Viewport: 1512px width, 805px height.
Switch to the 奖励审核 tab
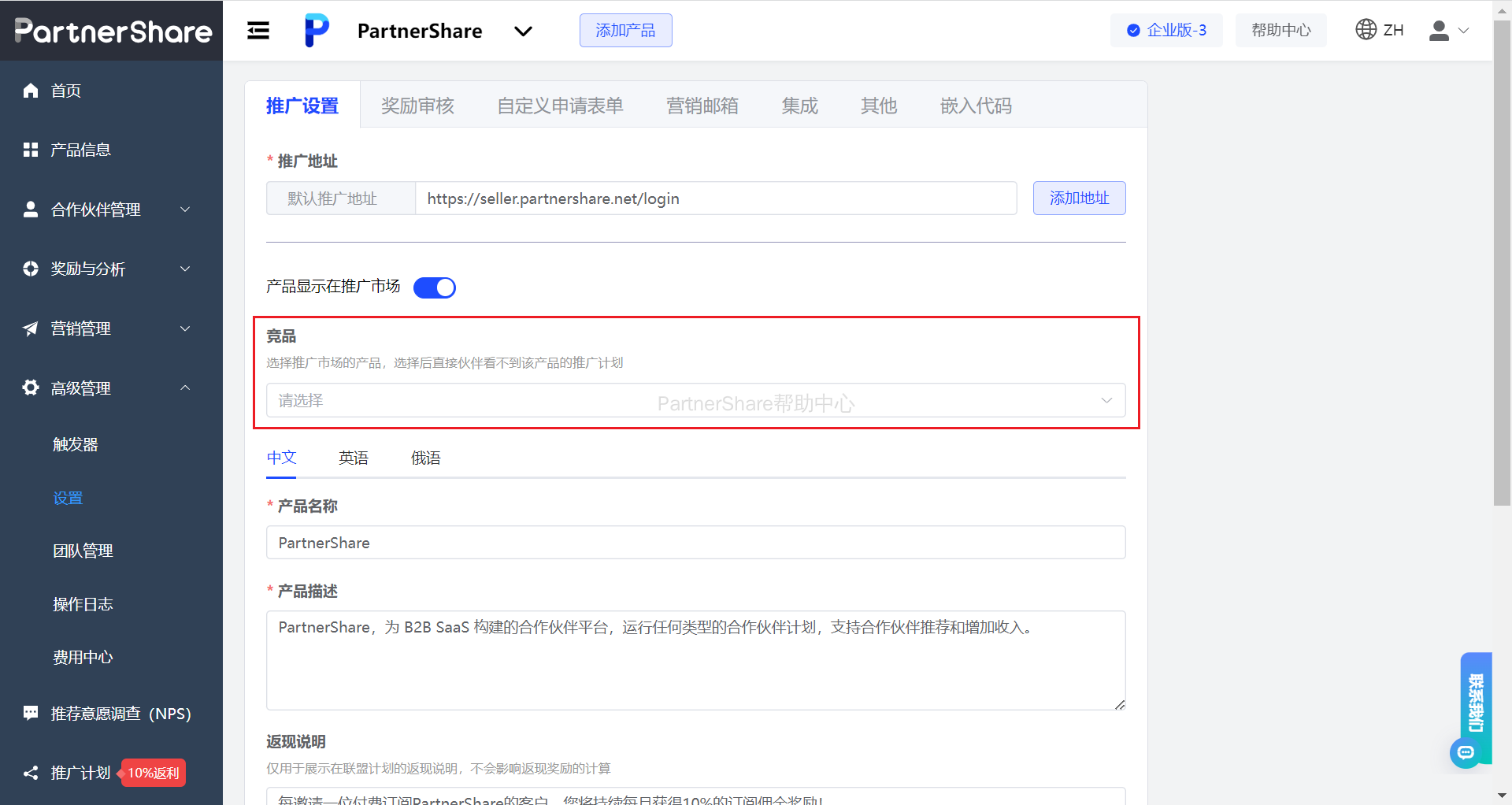(x=418, y=106)
